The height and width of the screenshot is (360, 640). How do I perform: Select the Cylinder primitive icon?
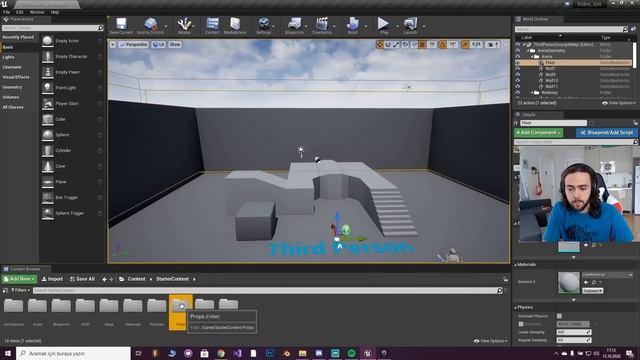point(48,151)
